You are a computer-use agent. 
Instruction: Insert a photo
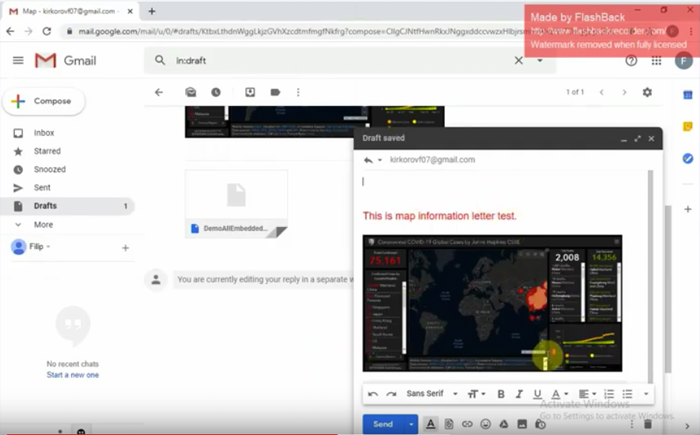522,424
